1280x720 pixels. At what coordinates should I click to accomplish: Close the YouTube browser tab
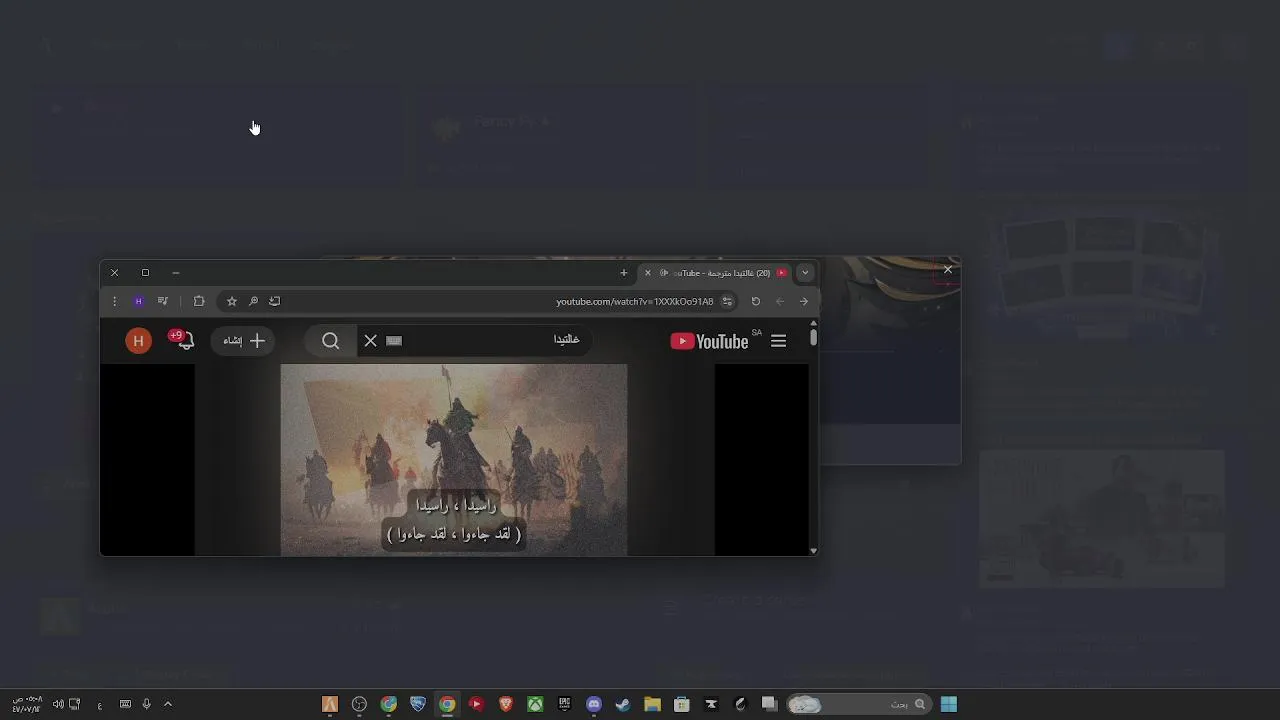pos(647,273)
